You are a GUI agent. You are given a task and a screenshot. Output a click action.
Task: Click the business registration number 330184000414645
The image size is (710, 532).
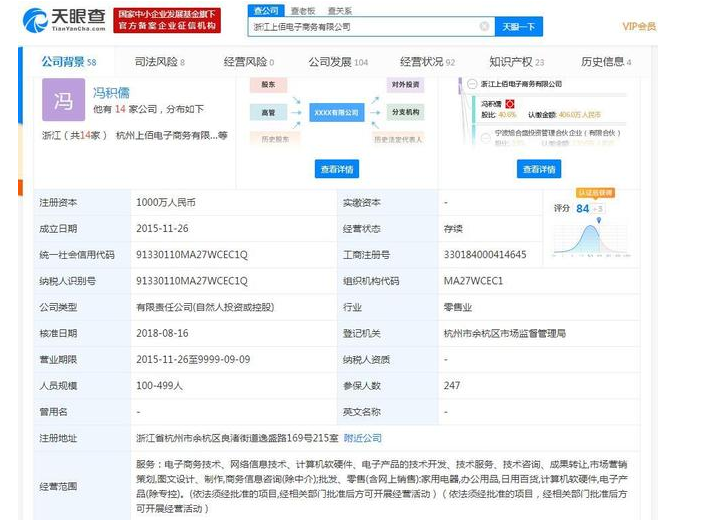tap(485, 254)
